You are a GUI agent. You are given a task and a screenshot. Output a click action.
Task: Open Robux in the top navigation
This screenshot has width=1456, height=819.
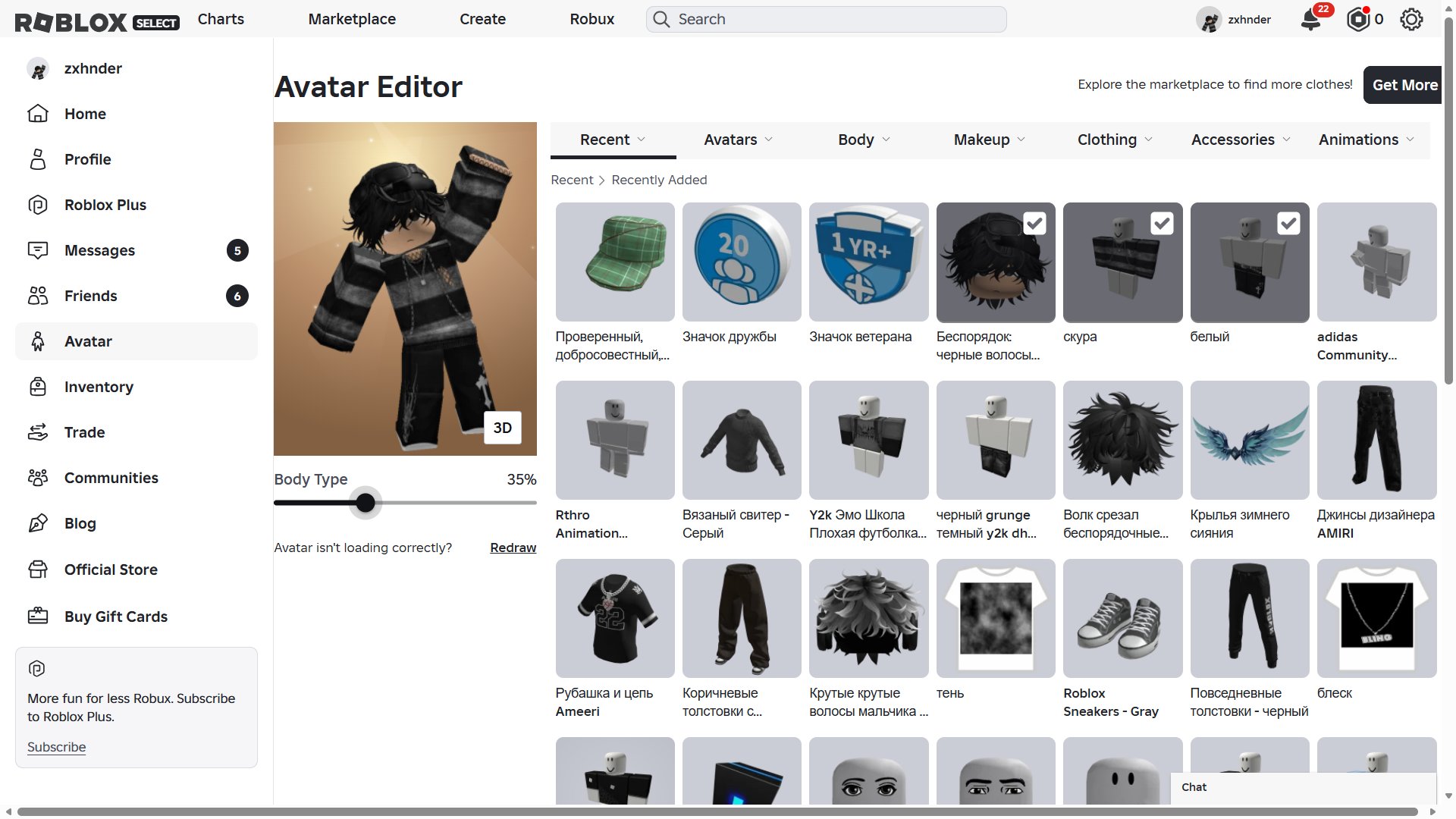pos(591,19)
